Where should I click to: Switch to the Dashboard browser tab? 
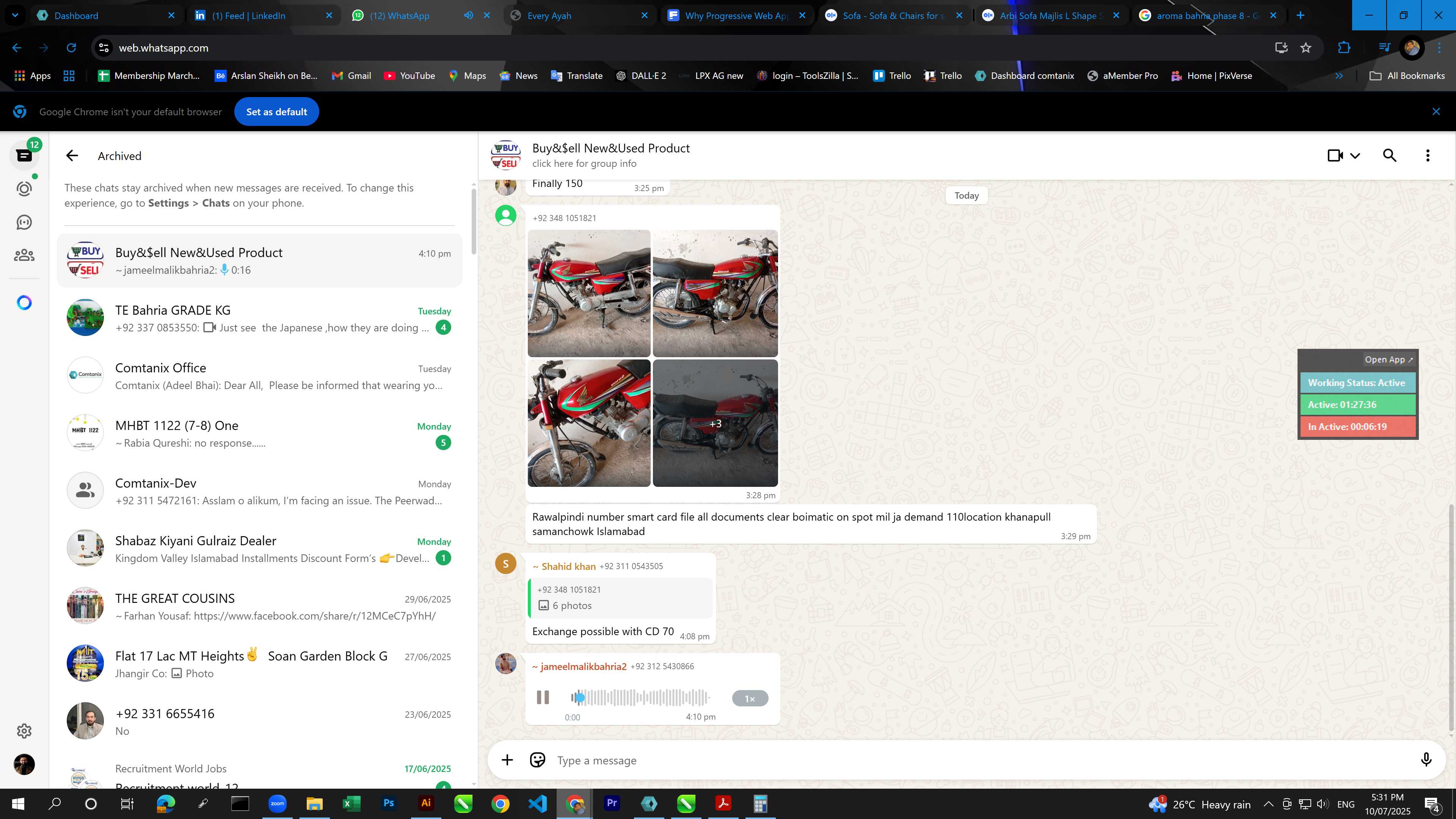point(106,15)
